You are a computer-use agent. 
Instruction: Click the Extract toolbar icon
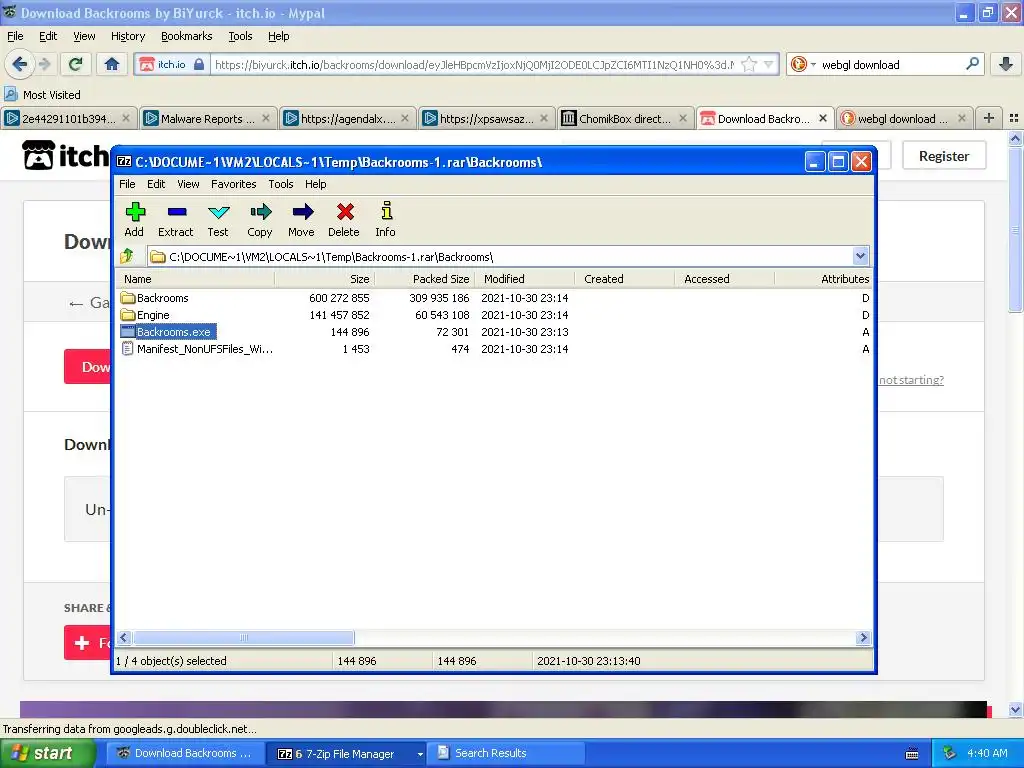[176, 219]
